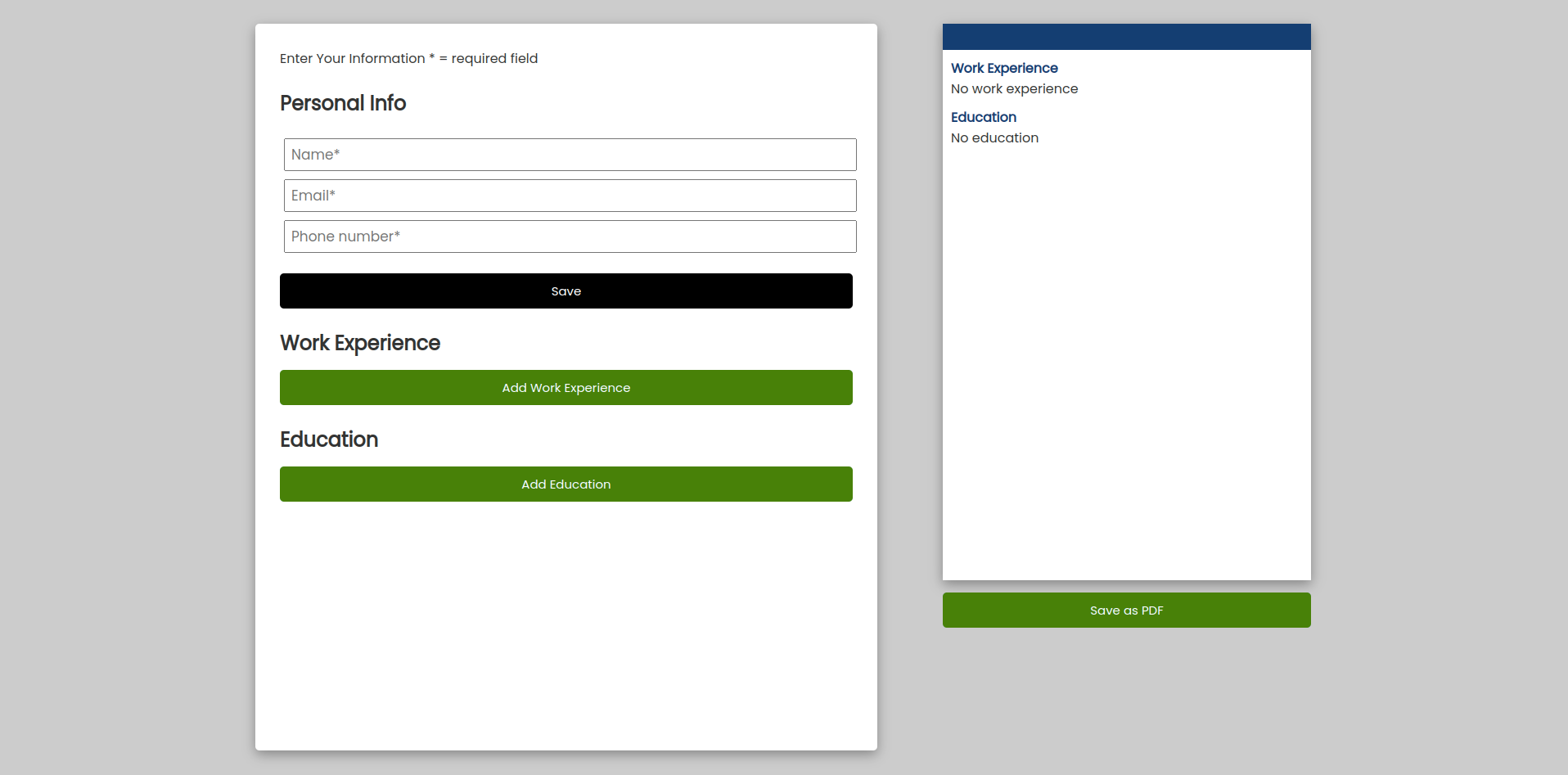
Task: Click the Name input field
Action: [x=570, y=155]
